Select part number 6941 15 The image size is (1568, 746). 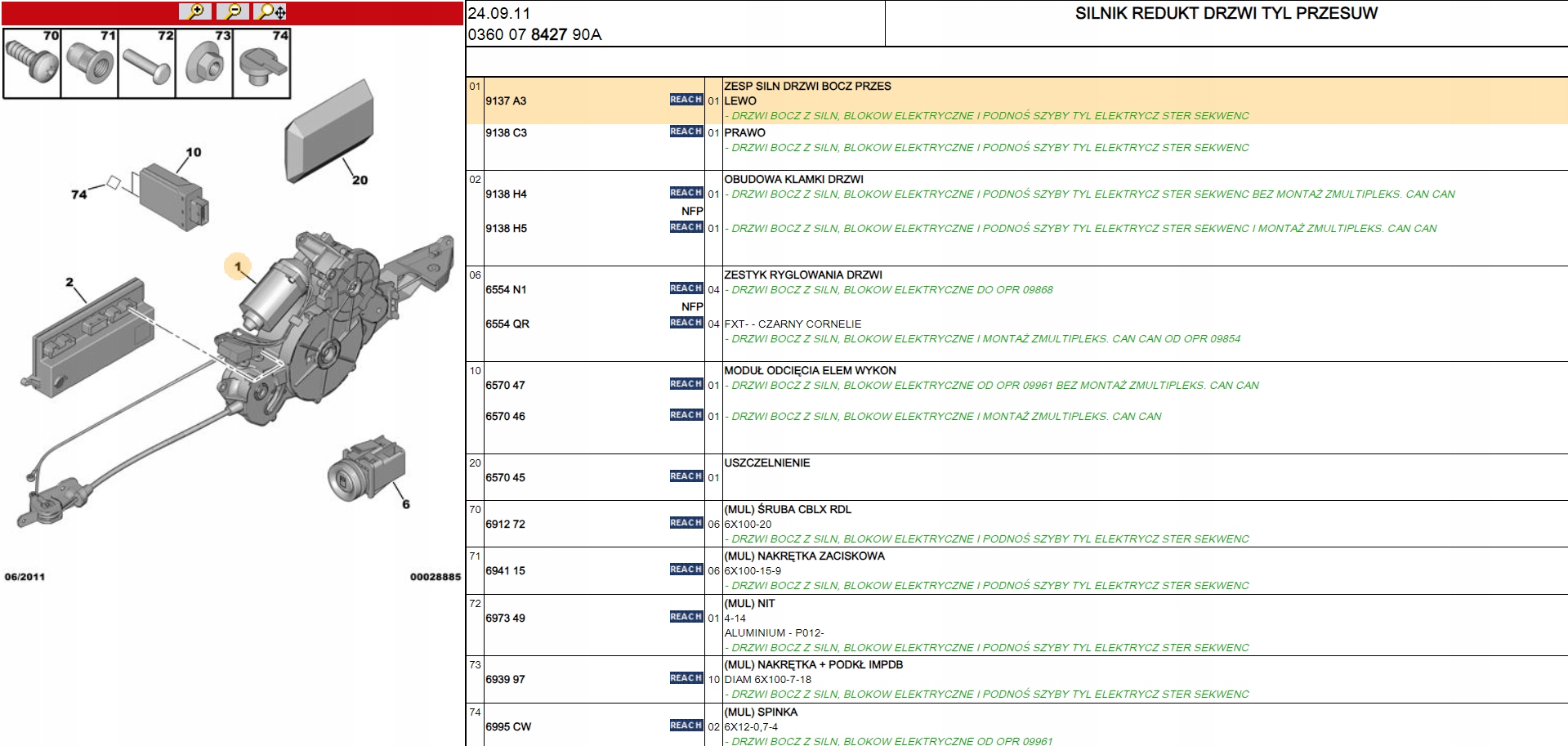click(505, 570)
